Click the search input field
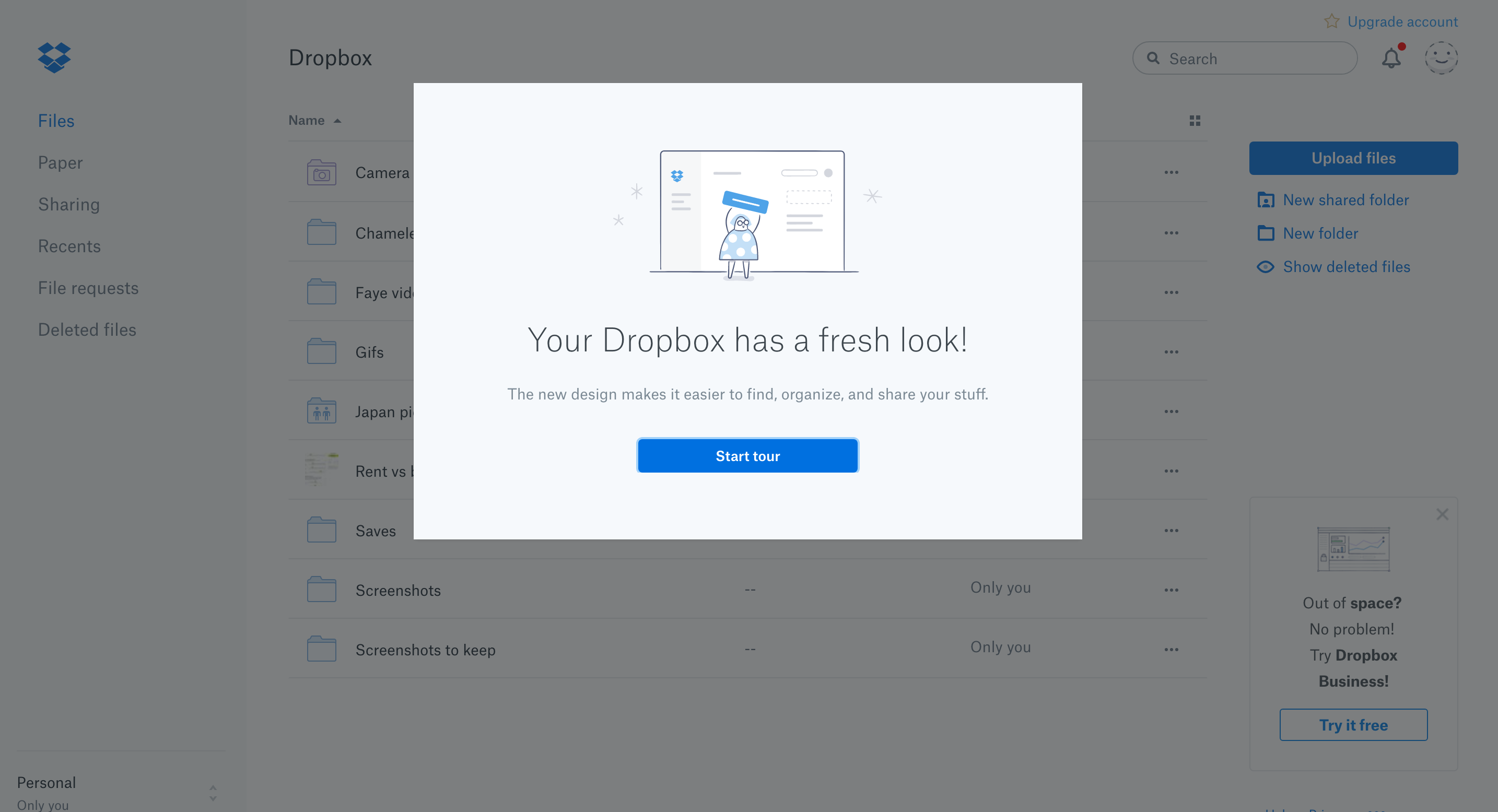Viewport: 1498px width, 812px height. click(1244, 58)
